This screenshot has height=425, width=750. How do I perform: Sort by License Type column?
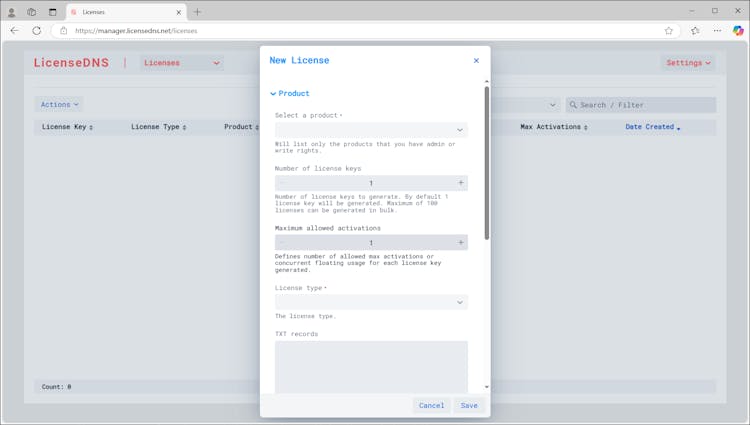point(158,127)
